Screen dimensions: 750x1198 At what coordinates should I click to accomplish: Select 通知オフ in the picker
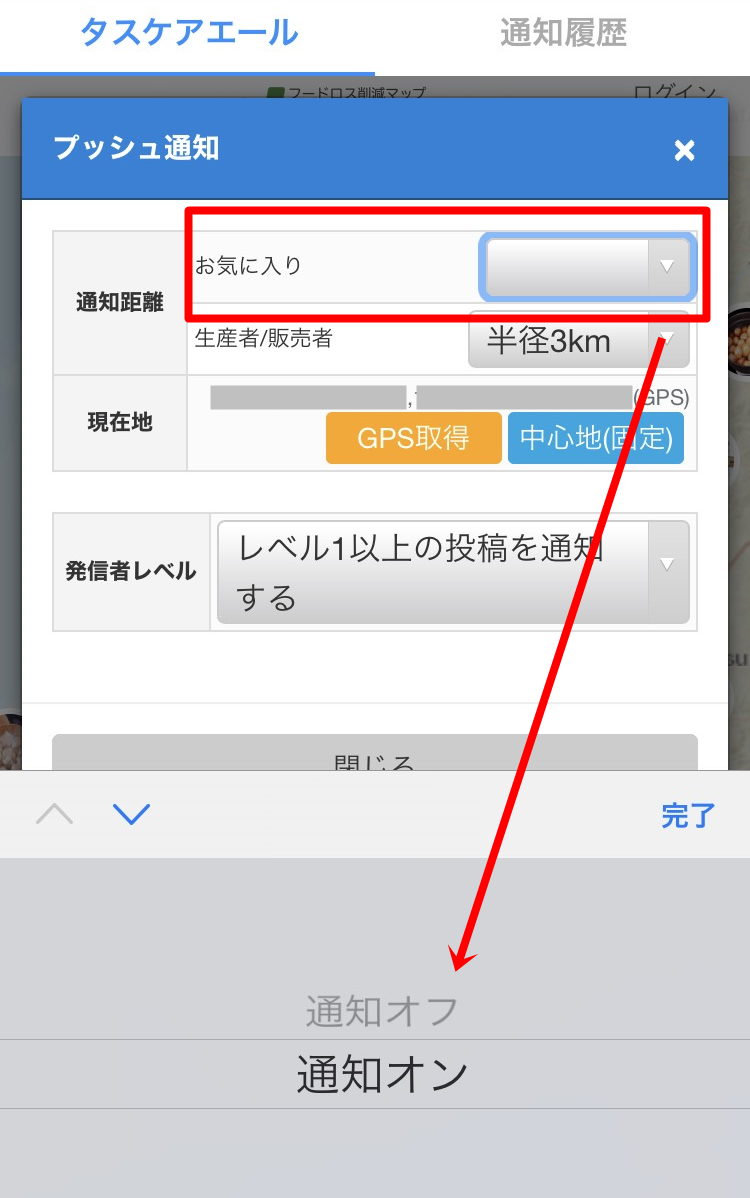[381, 1011]
